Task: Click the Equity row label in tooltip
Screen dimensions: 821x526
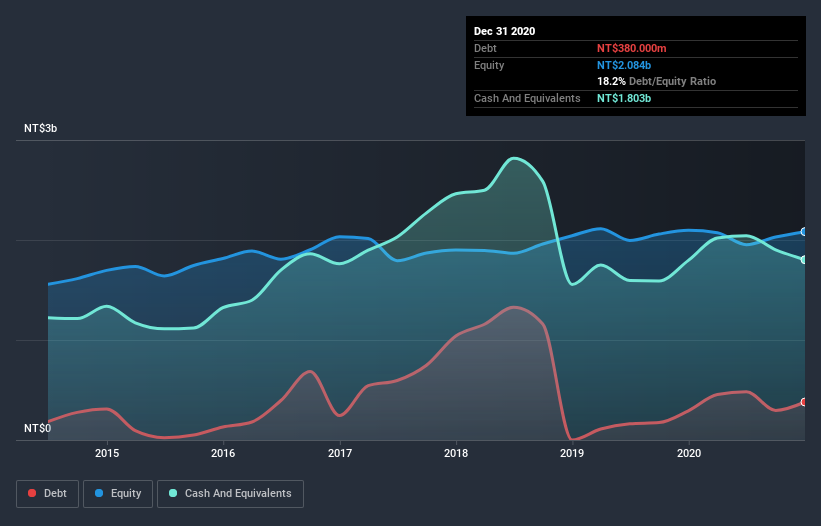Action: tap(489, 65)
